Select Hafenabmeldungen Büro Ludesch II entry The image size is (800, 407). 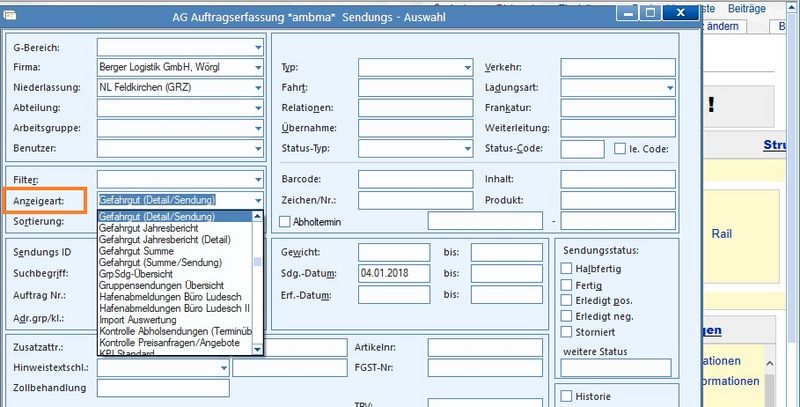click(x=175, y=308)
